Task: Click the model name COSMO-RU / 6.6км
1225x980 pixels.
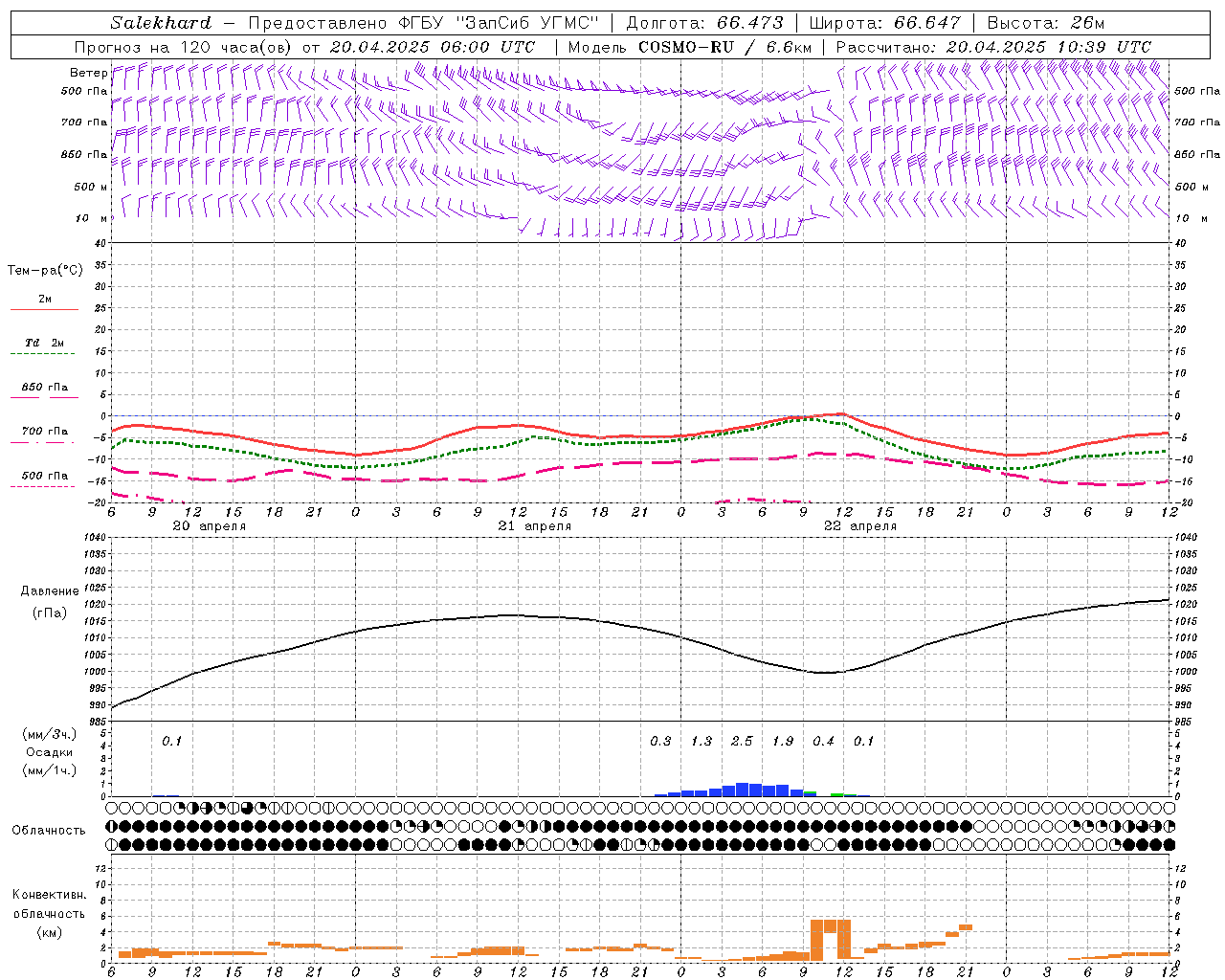Action: (725, 47)
